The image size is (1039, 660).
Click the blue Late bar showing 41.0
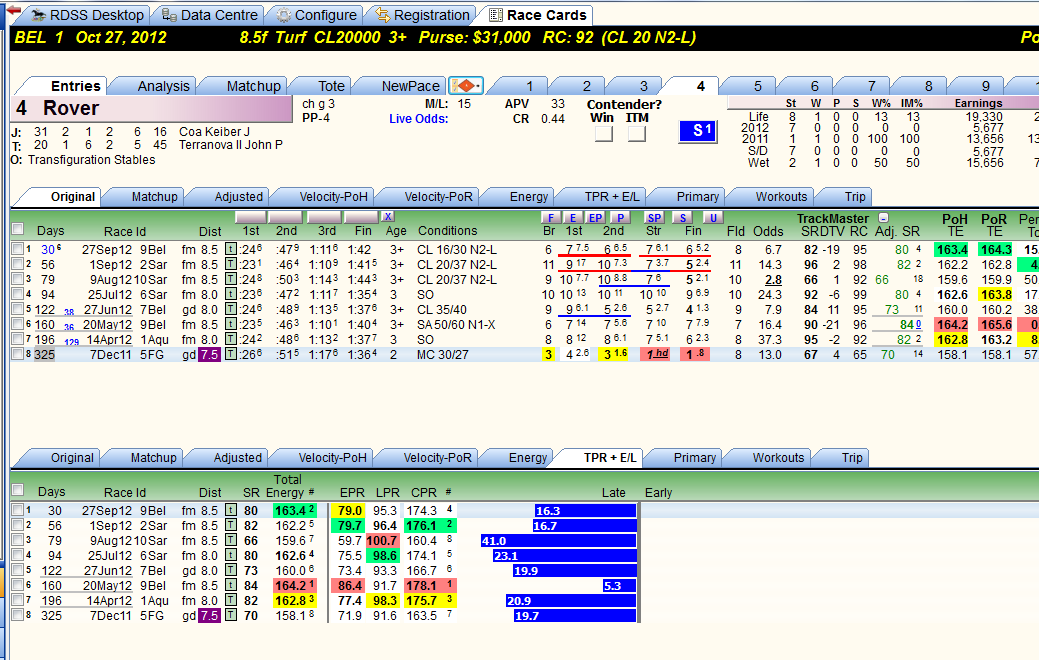pos(559,541)
